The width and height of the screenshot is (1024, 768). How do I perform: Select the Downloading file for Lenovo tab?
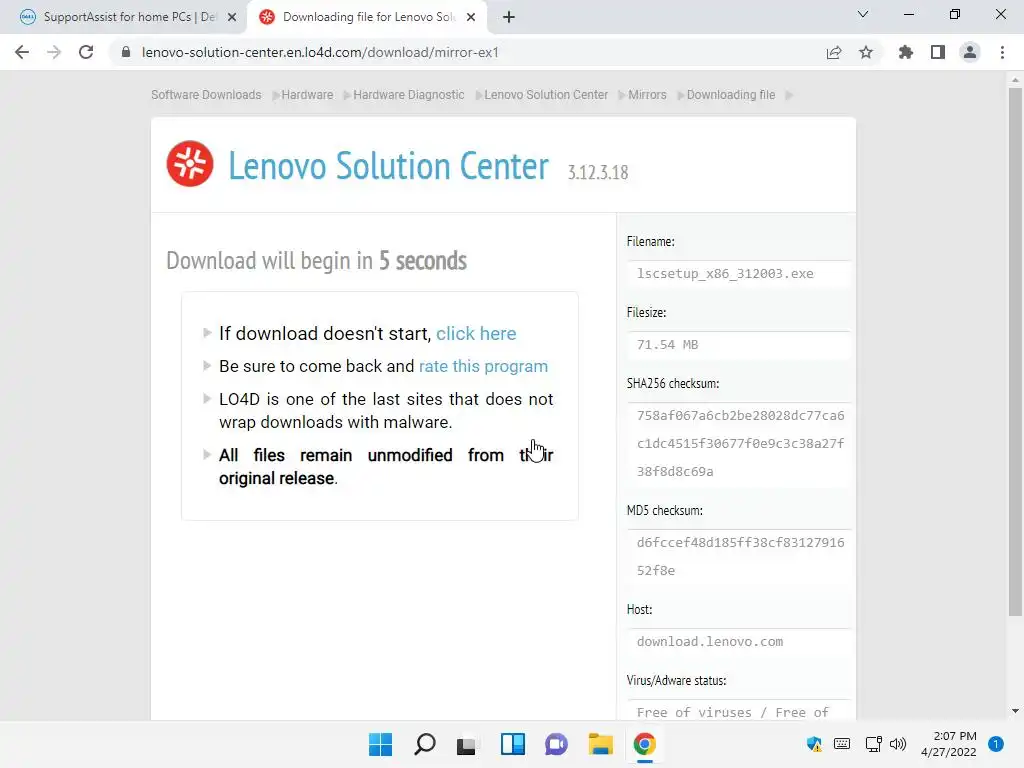[366, 17]
